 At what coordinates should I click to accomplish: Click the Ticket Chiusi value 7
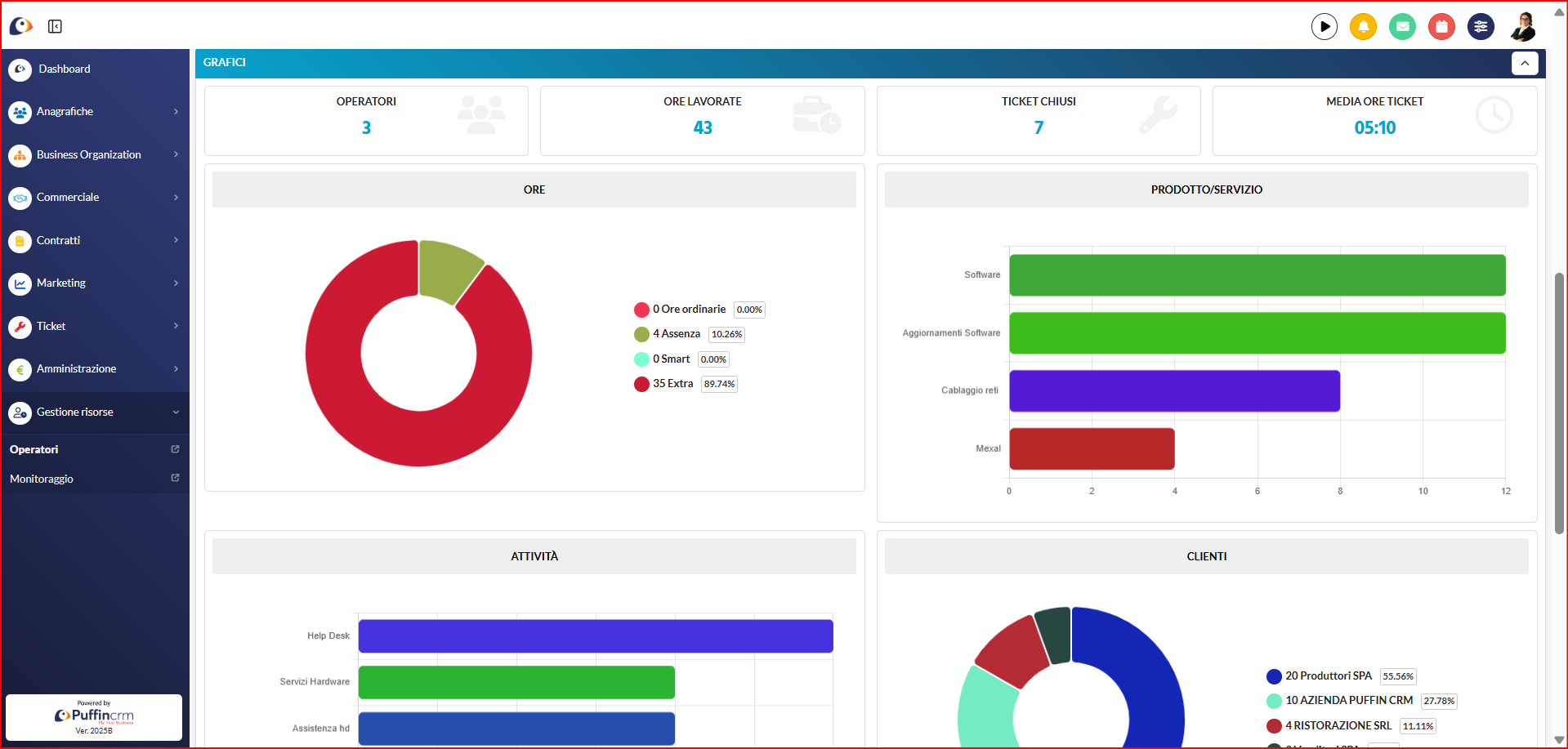coord(1039,128)
